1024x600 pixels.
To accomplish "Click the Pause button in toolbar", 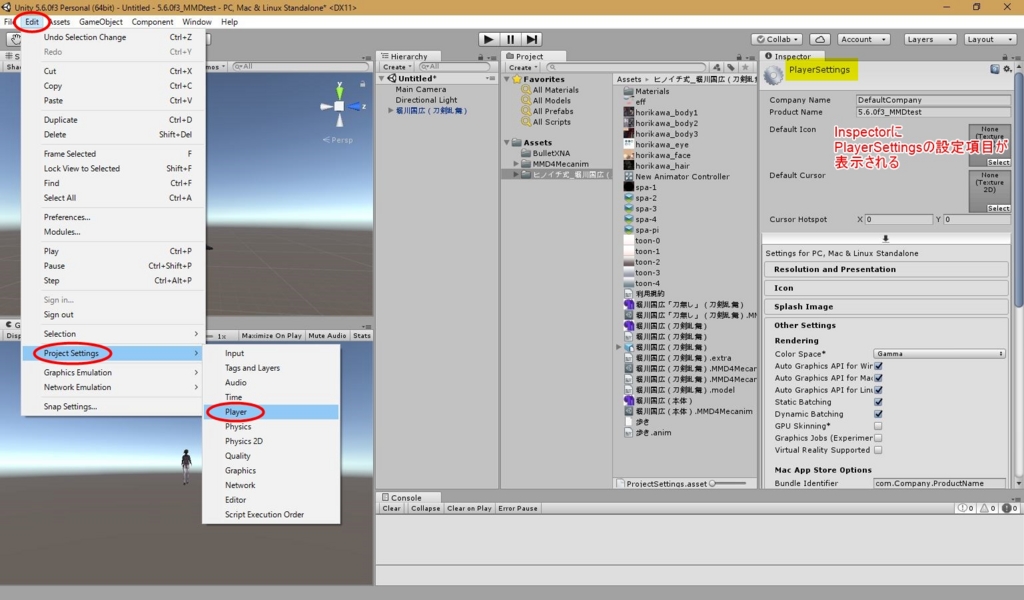I will [511, 39].
